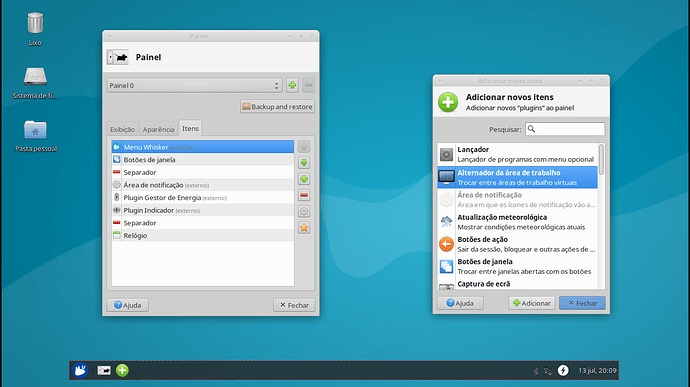Screen dimensions: 690x387
Task: Click edit item properties gear button
Action: [304, 211]
